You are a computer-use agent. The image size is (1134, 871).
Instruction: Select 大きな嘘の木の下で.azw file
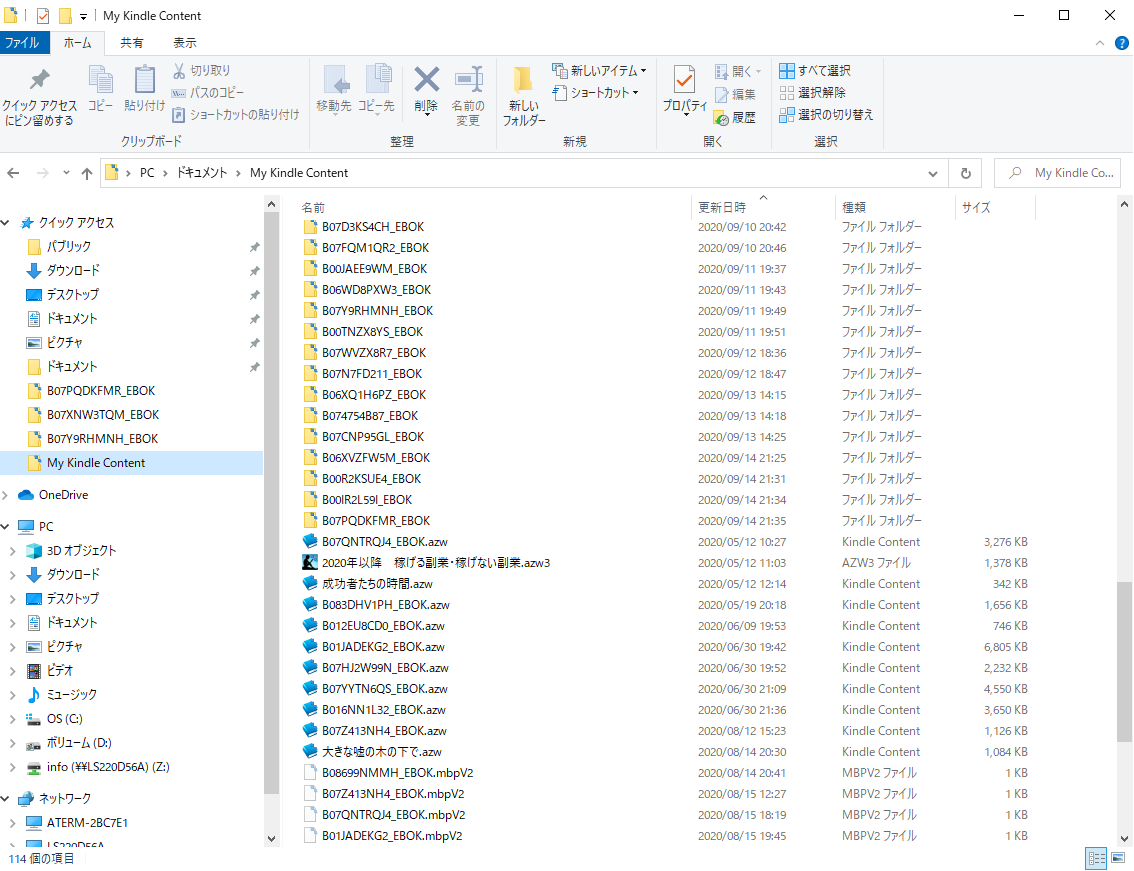pyautogui.click(x=382, y=752)
